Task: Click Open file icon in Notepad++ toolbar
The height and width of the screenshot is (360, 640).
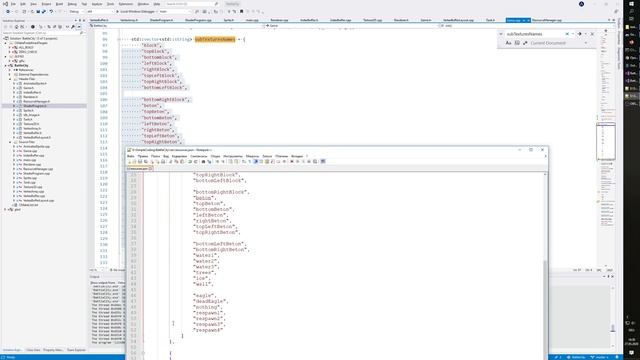Action: (134, 162)
